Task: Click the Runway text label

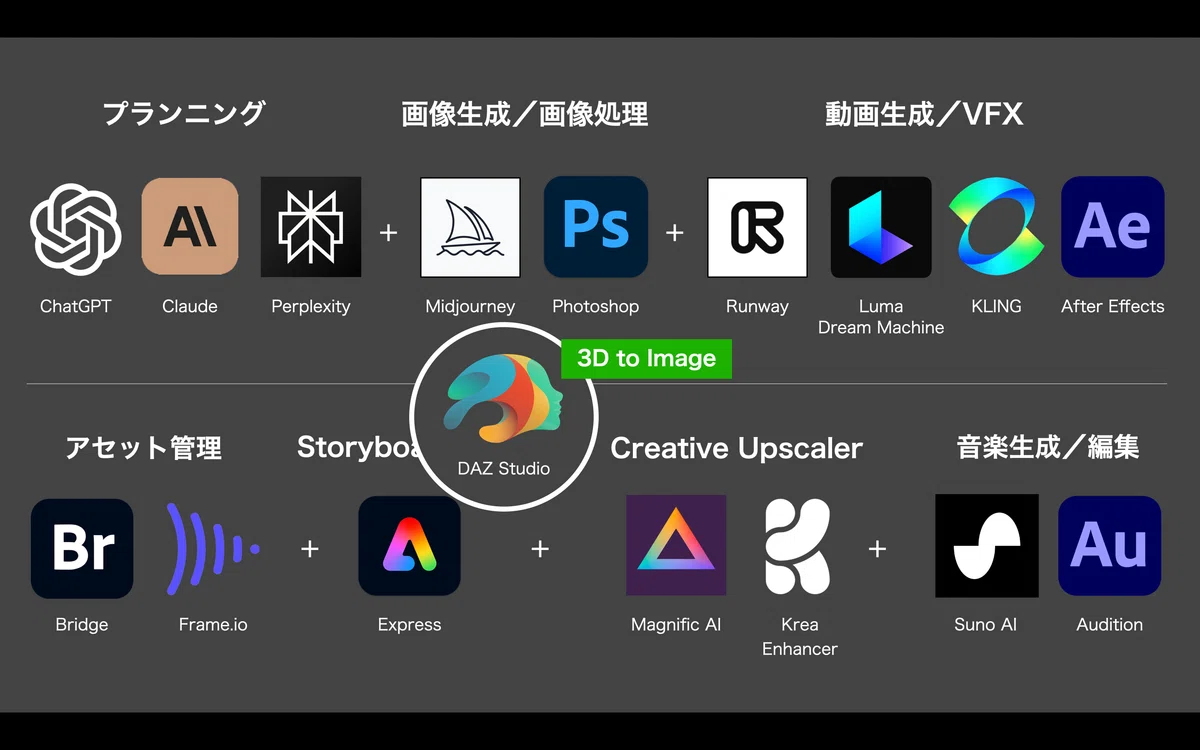Action: click(x=757, y=307)
